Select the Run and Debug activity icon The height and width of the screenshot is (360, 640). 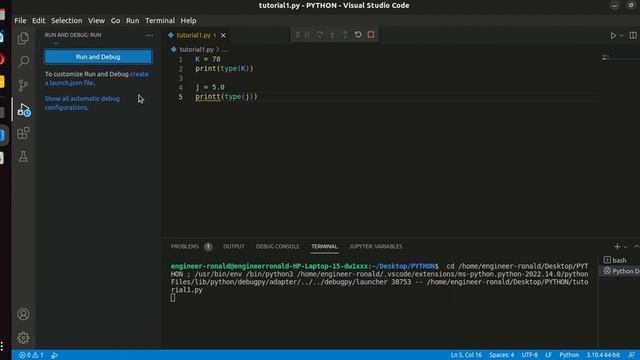click(x=24, y=110)
